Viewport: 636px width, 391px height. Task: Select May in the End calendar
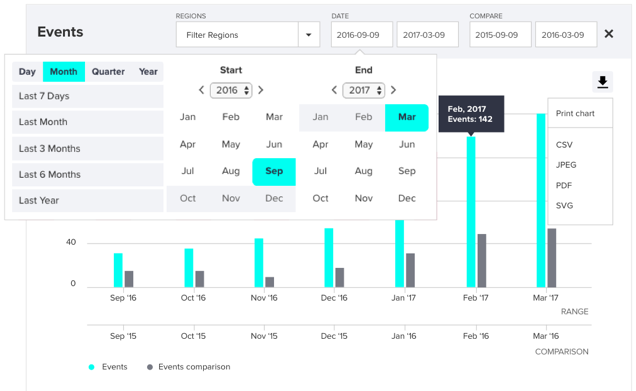pyautogui.click(x=363, y=144)
